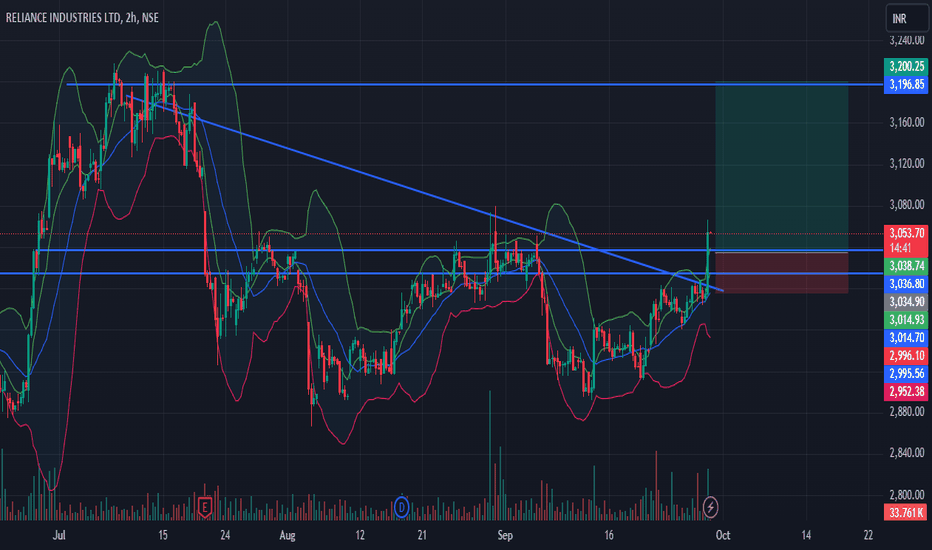Select the 3,038.74 green price label
The image size is (932, 550).
pos(906,266)
